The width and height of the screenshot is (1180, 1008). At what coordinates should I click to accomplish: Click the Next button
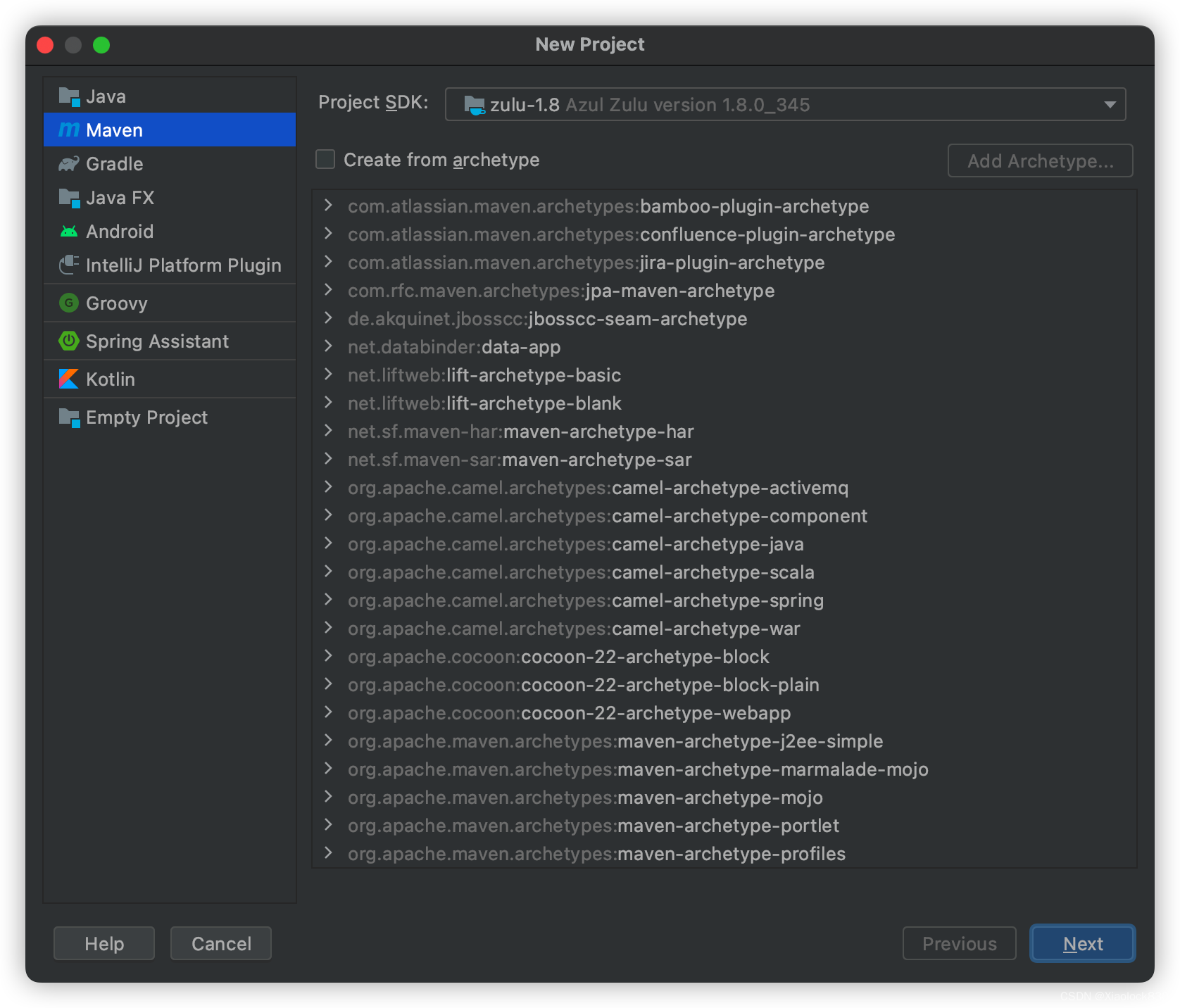coord(1082,943)
